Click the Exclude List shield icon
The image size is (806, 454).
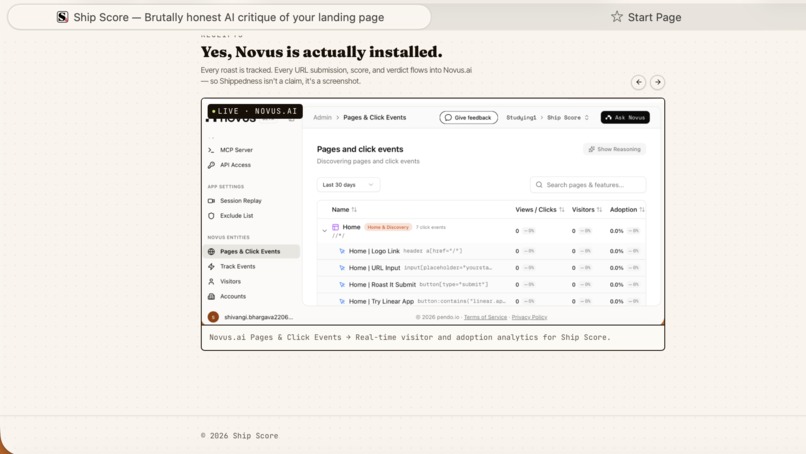(211, 216)
